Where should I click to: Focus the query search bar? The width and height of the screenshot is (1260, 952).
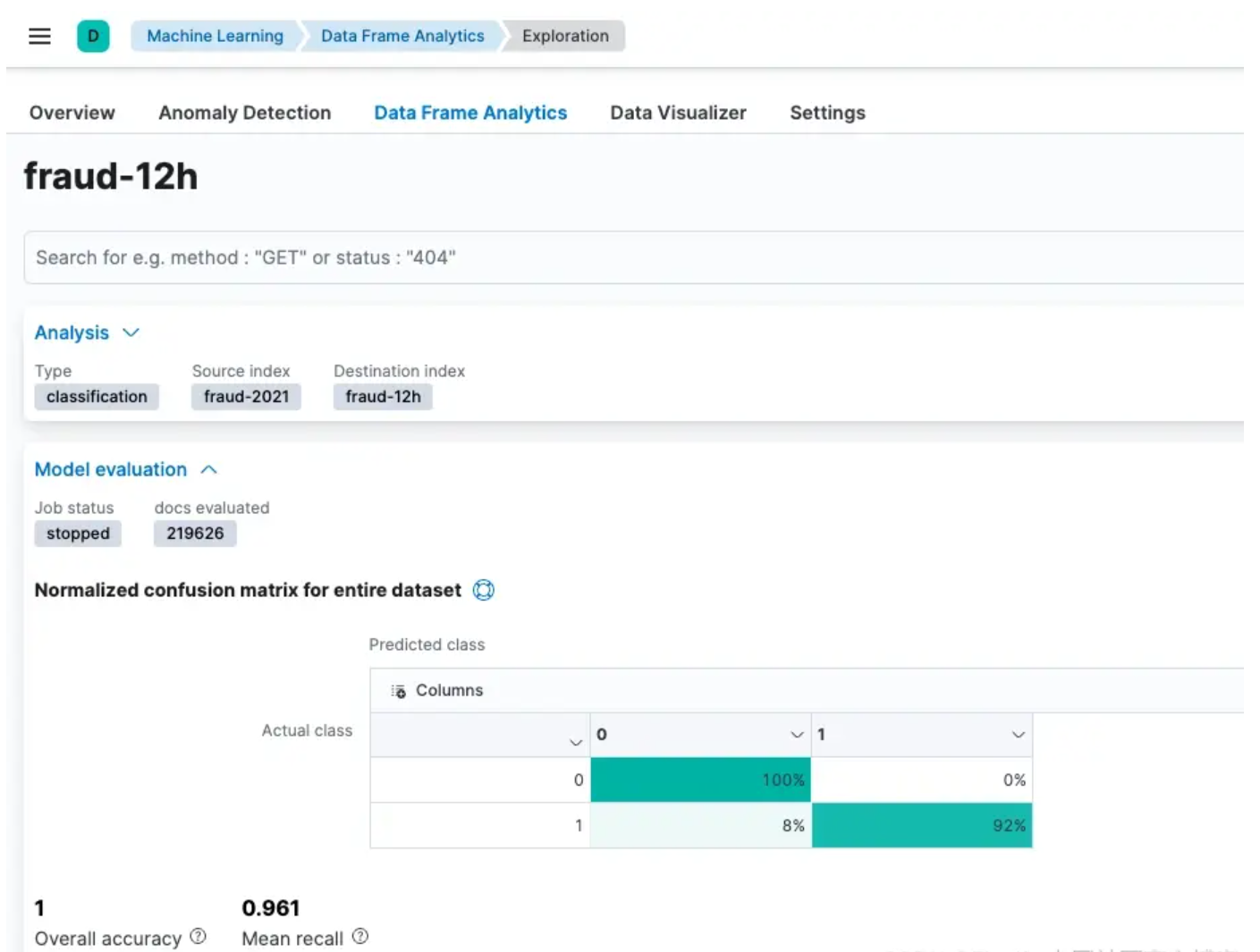click(x=633, y=257)
